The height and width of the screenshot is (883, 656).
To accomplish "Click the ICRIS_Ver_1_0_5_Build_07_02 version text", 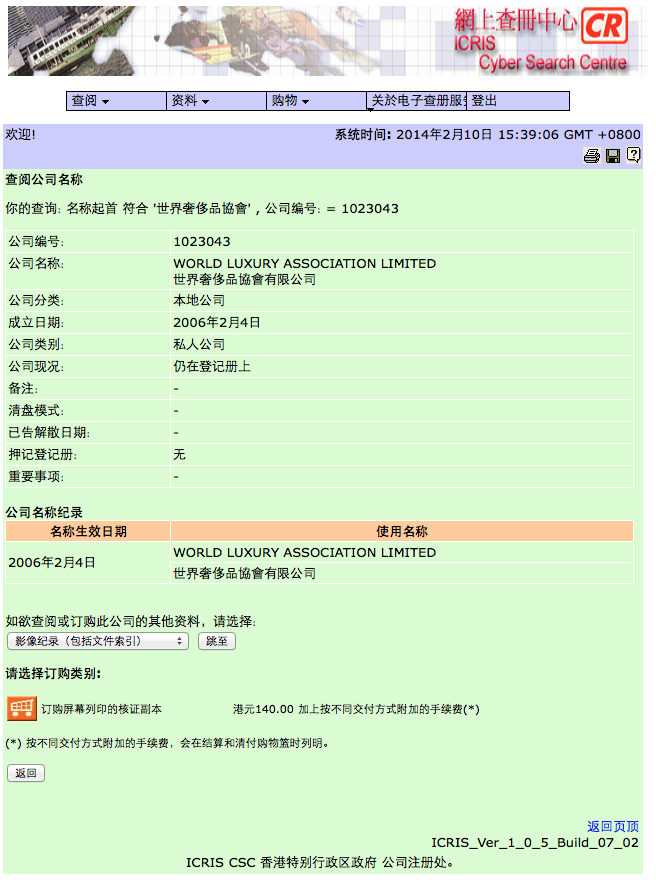I will pyautogui.click(x=535, y=842).
